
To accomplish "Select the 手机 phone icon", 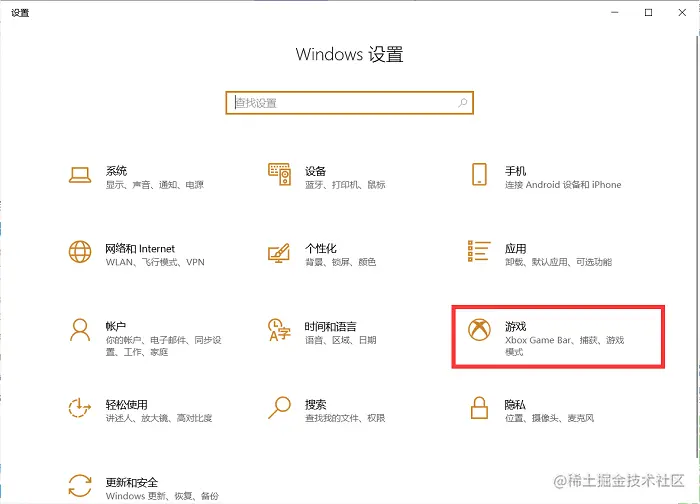I will 479,174.
